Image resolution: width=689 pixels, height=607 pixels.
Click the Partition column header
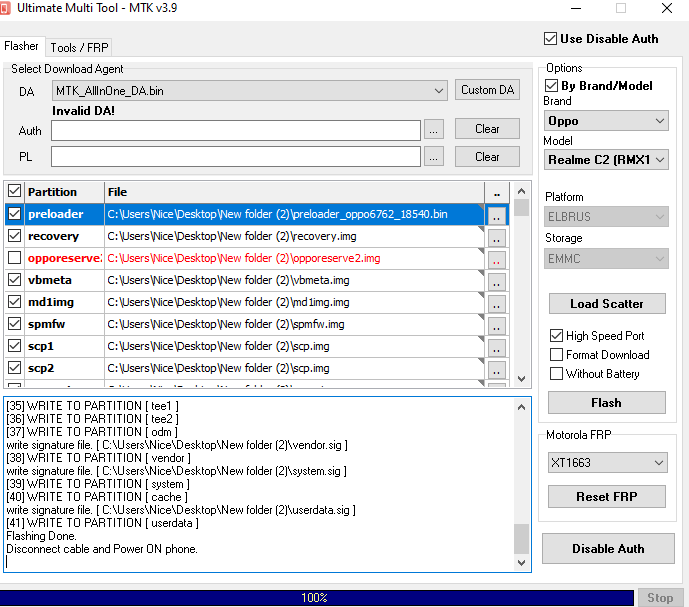coord(65,192)
